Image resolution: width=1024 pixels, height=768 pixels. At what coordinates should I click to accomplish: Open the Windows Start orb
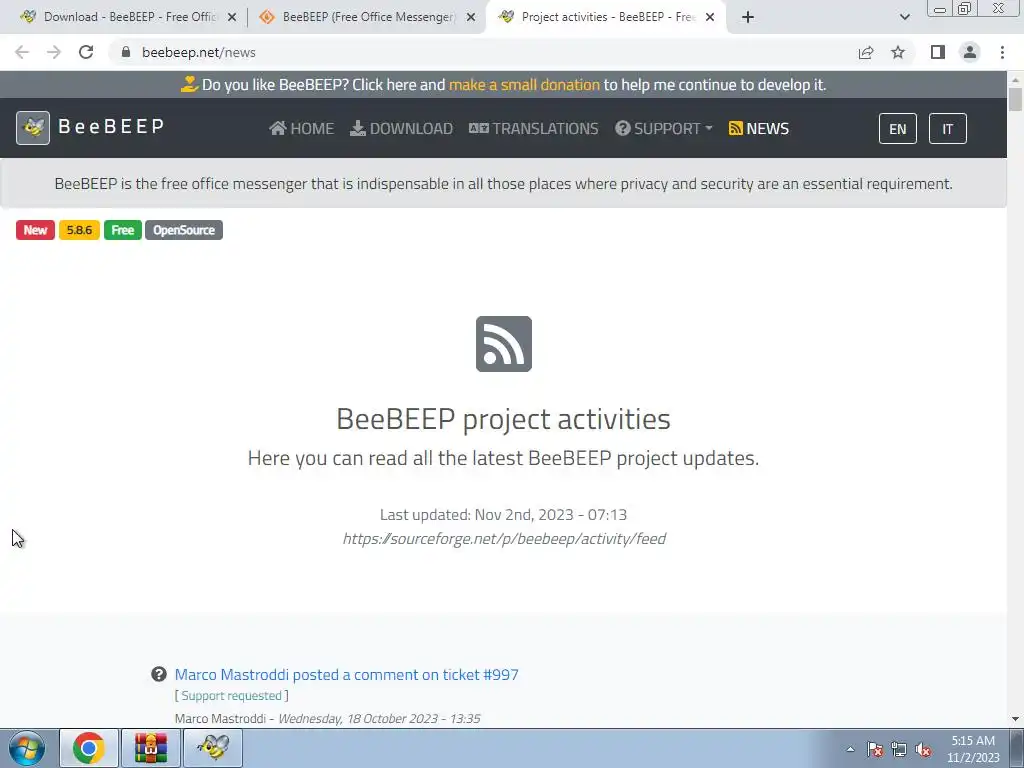pyautogui.click(x=26, y=748)
